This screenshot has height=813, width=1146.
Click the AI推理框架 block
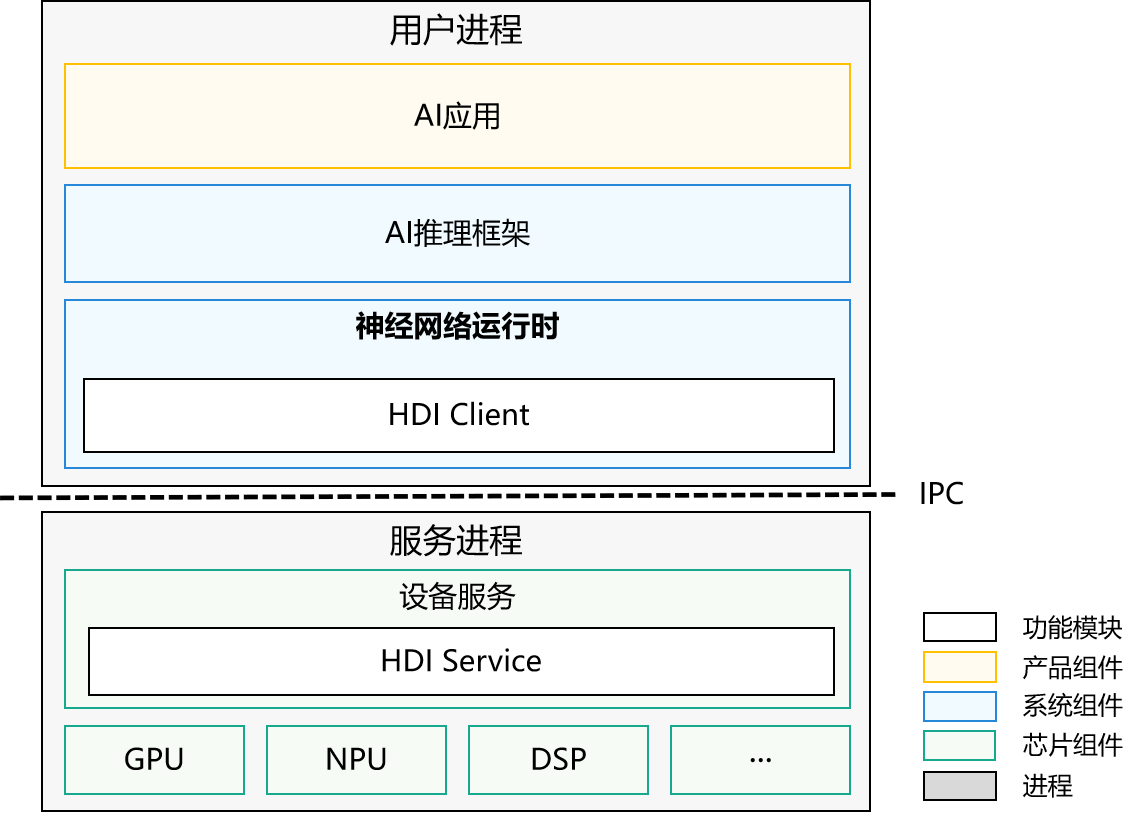tap(456, 233)
